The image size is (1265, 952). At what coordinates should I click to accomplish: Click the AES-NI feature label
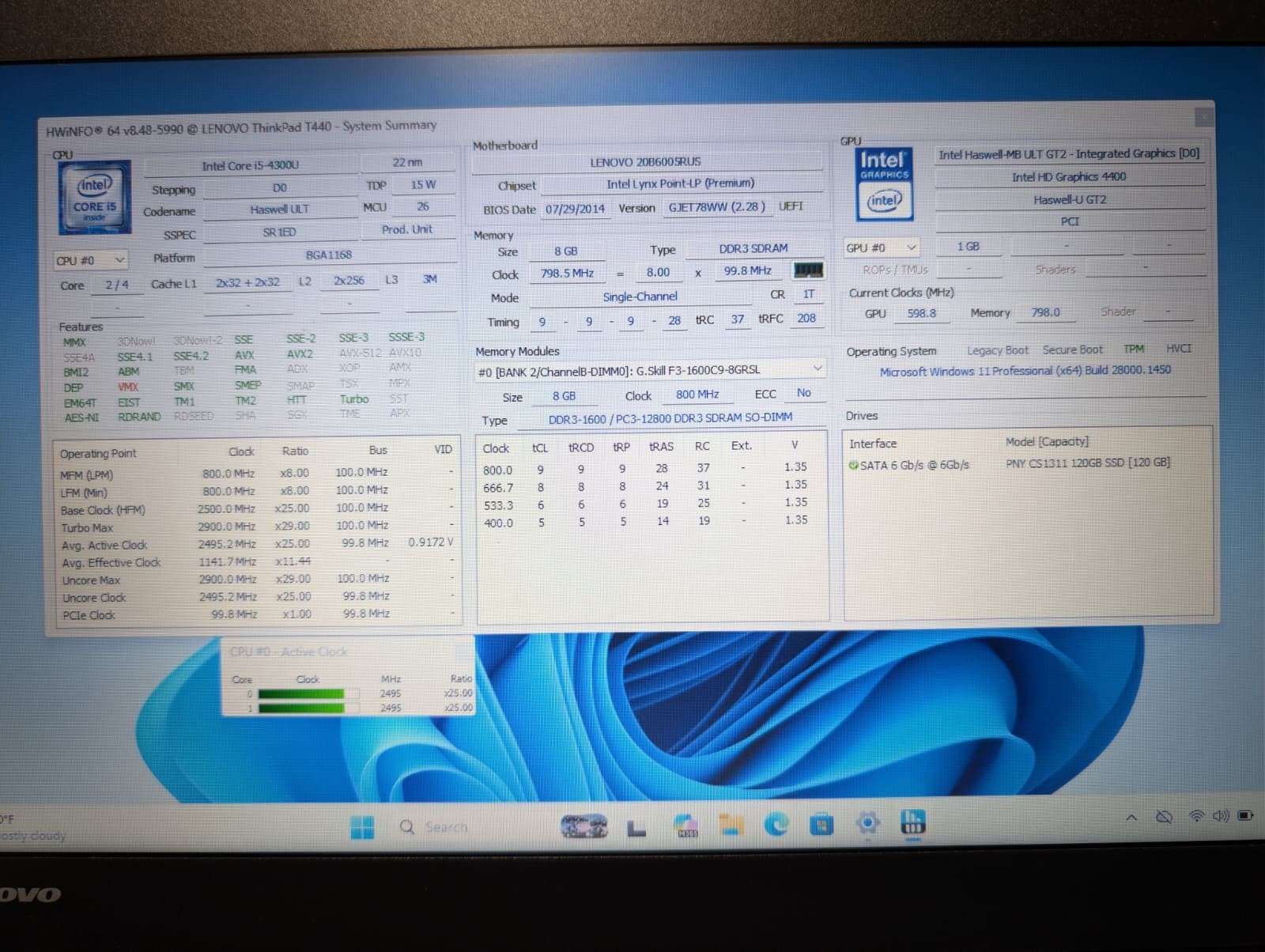[81, 417]
